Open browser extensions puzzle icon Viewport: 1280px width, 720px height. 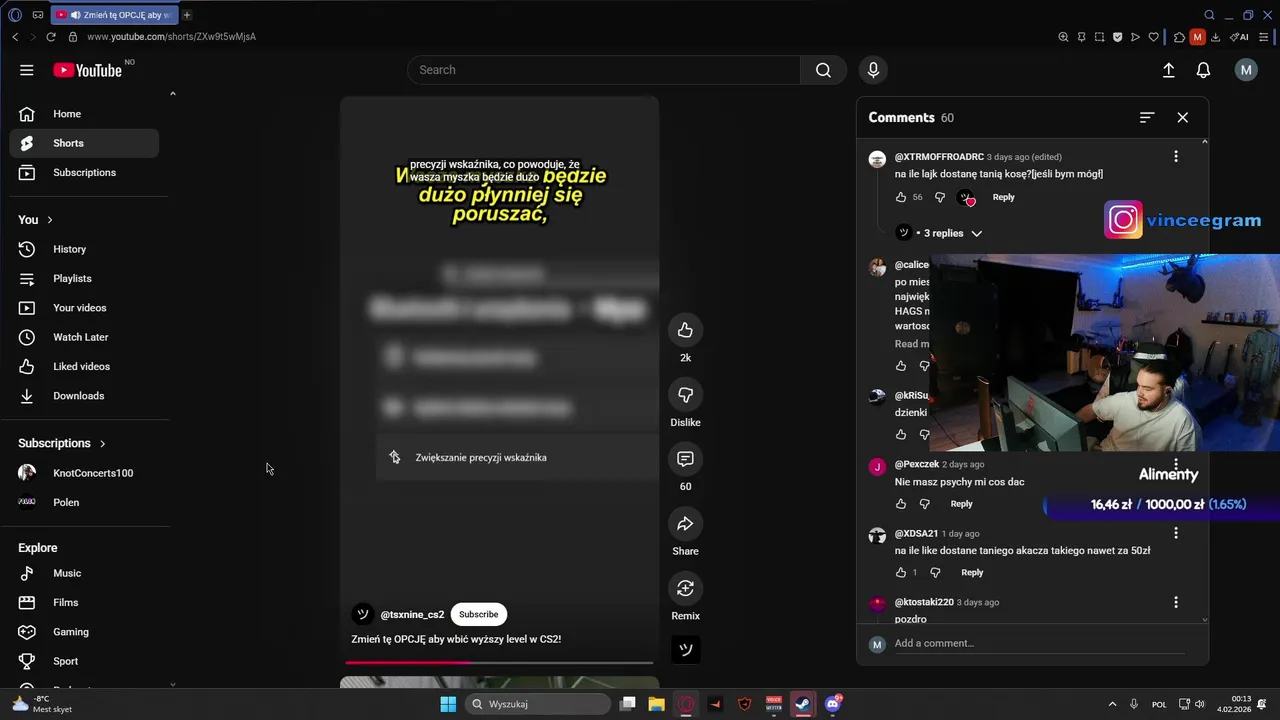click(x=1179, y=37)
